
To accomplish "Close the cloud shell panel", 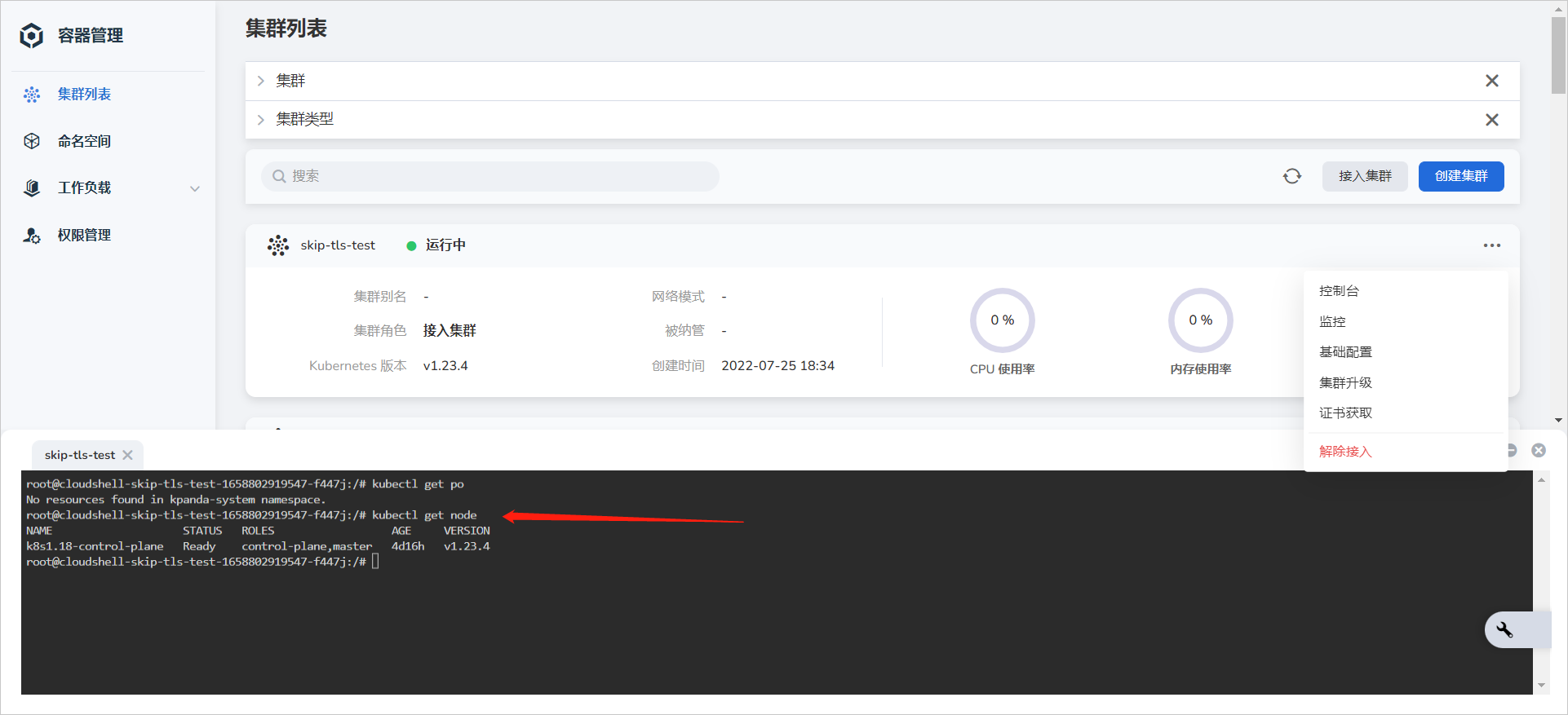I will [x=1539, y=451].
